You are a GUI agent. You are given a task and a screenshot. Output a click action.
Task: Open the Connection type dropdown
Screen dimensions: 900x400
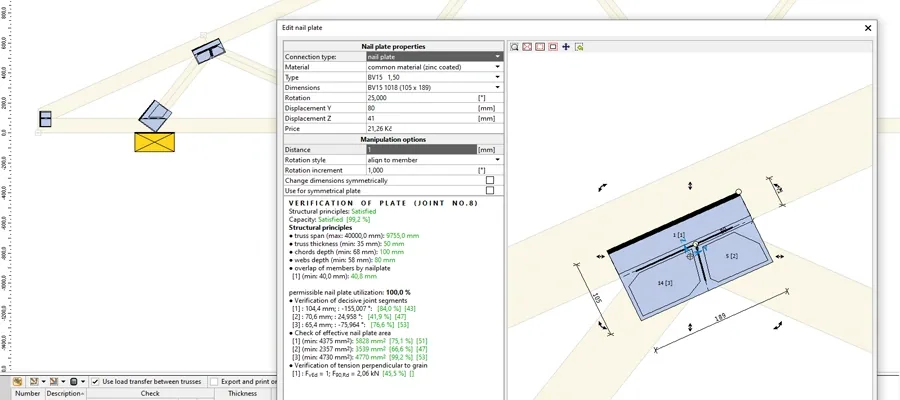tap(498, 57)
